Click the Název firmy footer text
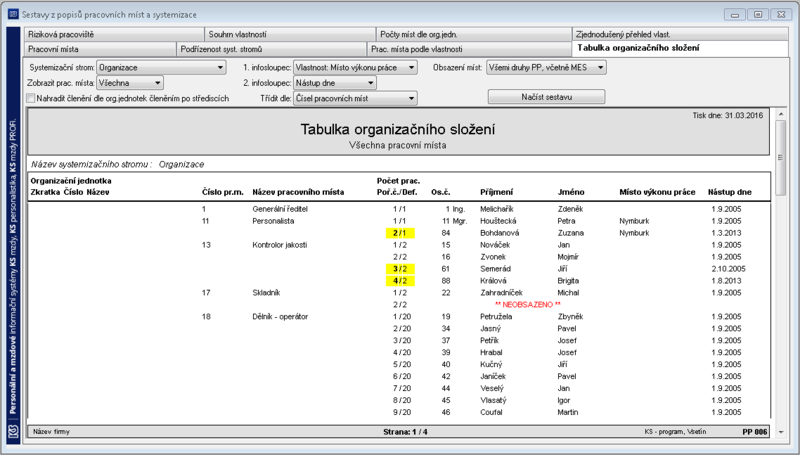Viewport: 800px width, 455px height. click(x=51, y=432)
